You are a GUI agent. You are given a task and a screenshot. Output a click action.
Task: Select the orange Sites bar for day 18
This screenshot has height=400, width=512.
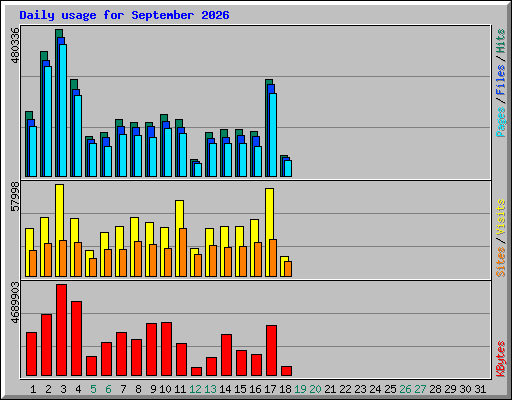[x=288, y=269]
